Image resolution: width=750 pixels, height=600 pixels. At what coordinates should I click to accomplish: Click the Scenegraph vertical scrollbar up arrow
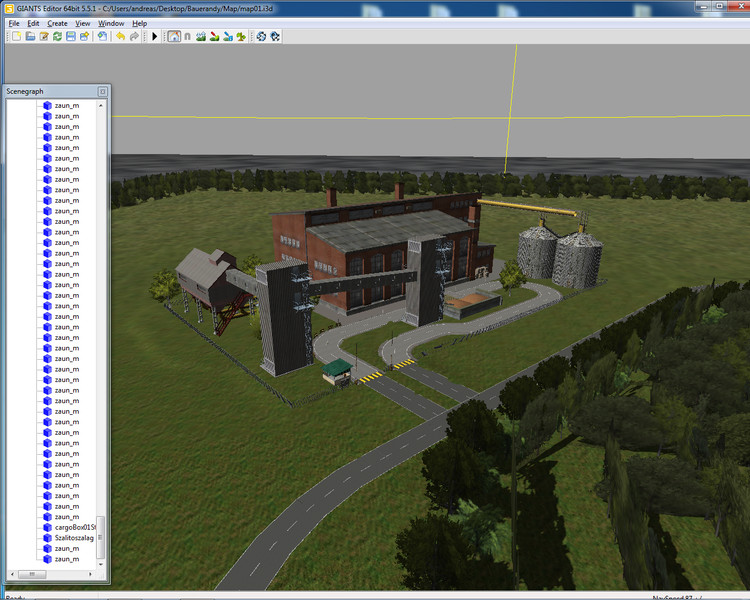[100, 105]
